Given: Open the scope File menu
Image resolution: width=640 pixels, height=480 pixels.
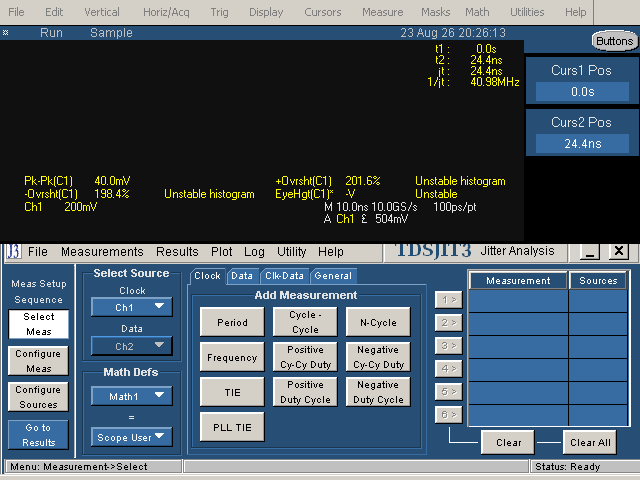Looking at the screenshot, I should coord(16,12).
